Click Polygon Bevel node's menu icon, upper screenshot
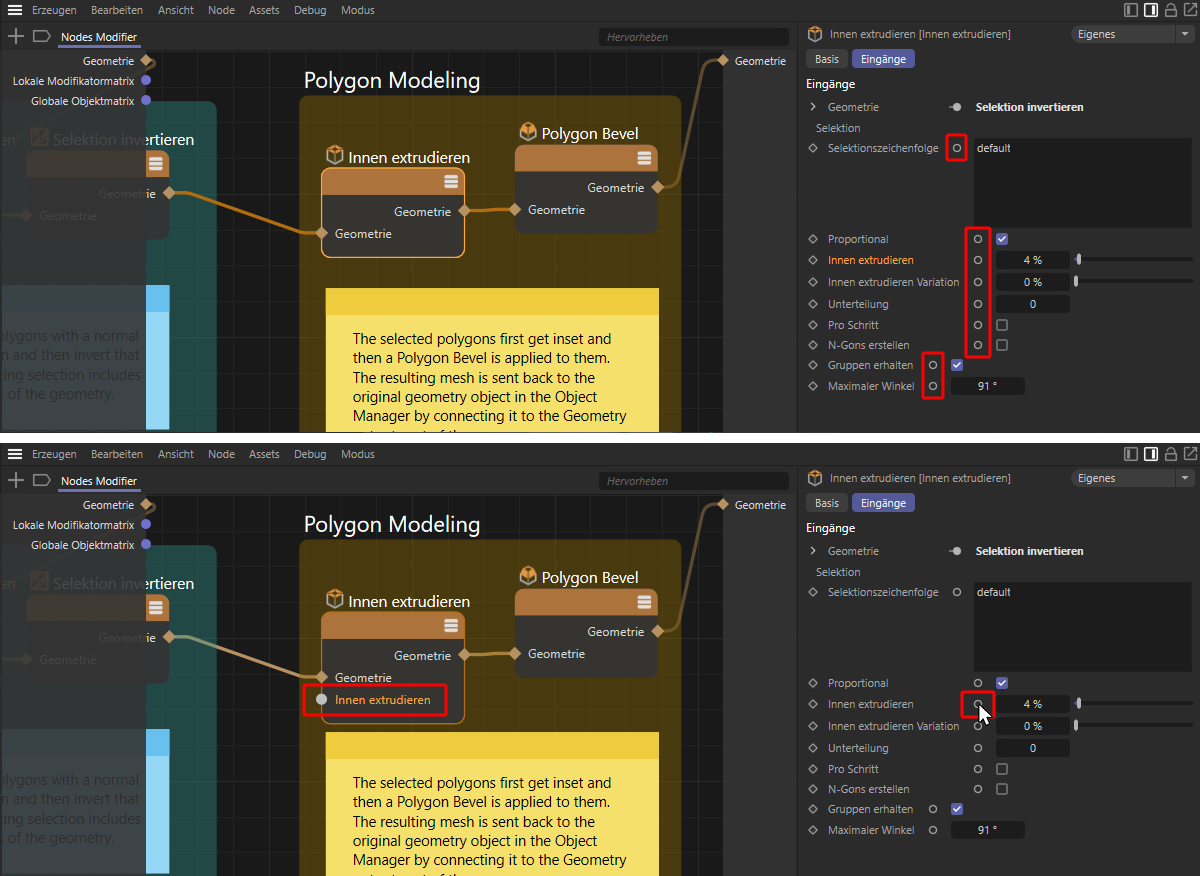This screenshot has height=876, width=1200. (x=641, y=160)
